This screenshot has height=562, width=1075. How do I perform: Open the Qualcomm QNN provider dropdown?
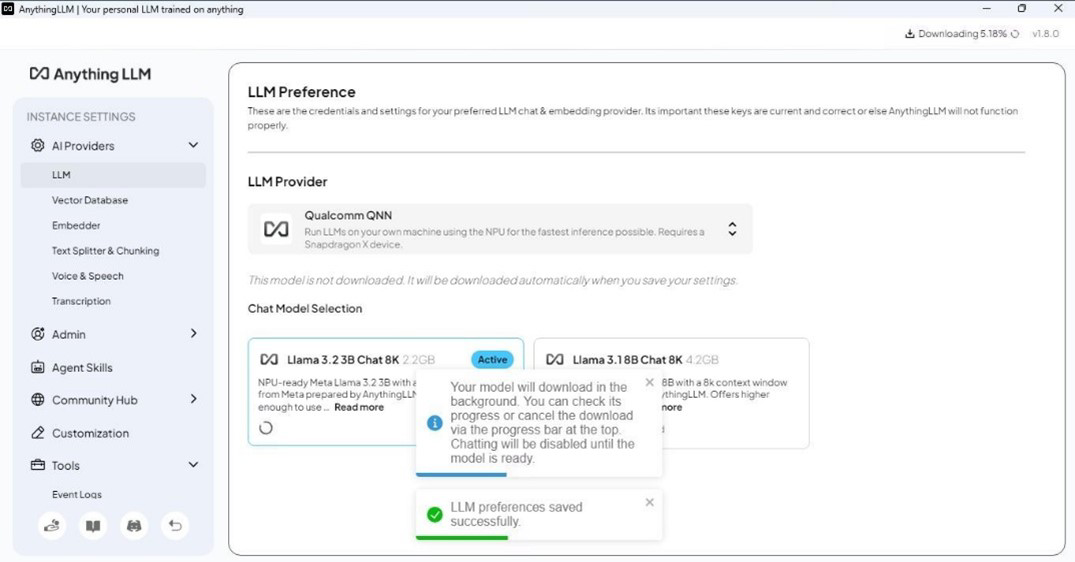pyautogui.click(x=500, y=229)
